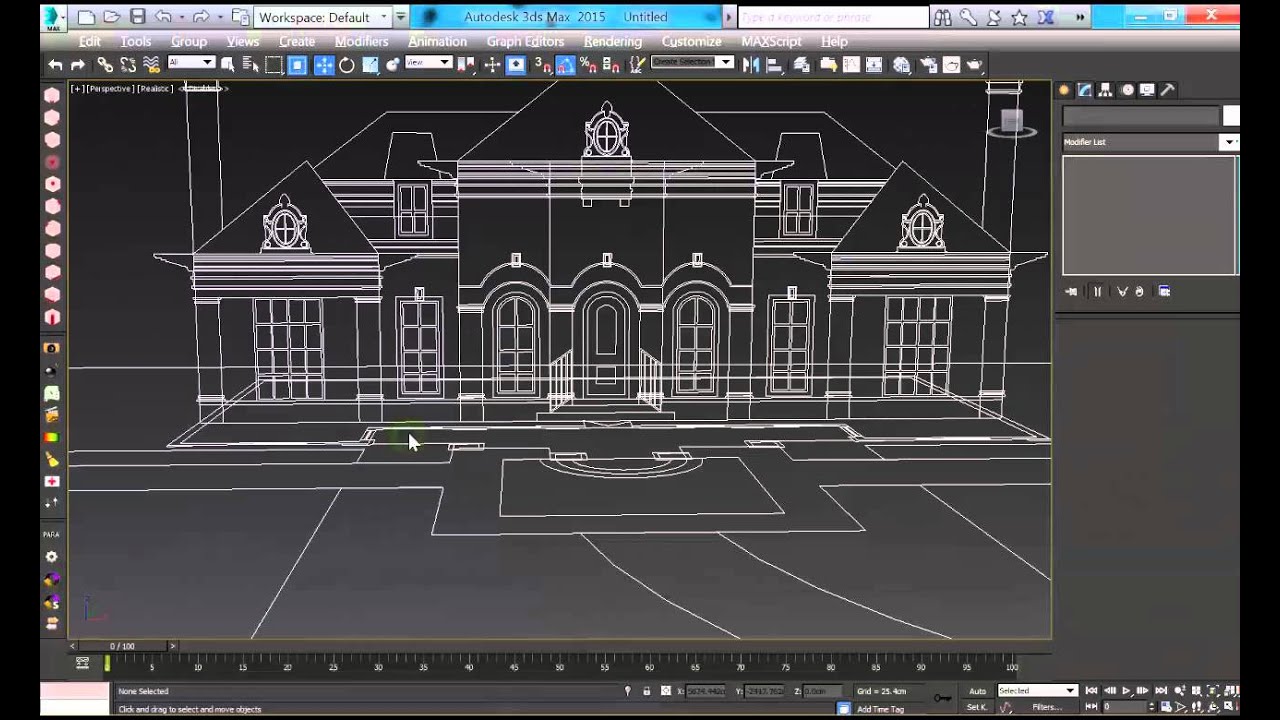Select the Unlink Selection tool
The image size is (1280, 720).
coord(128,65)
